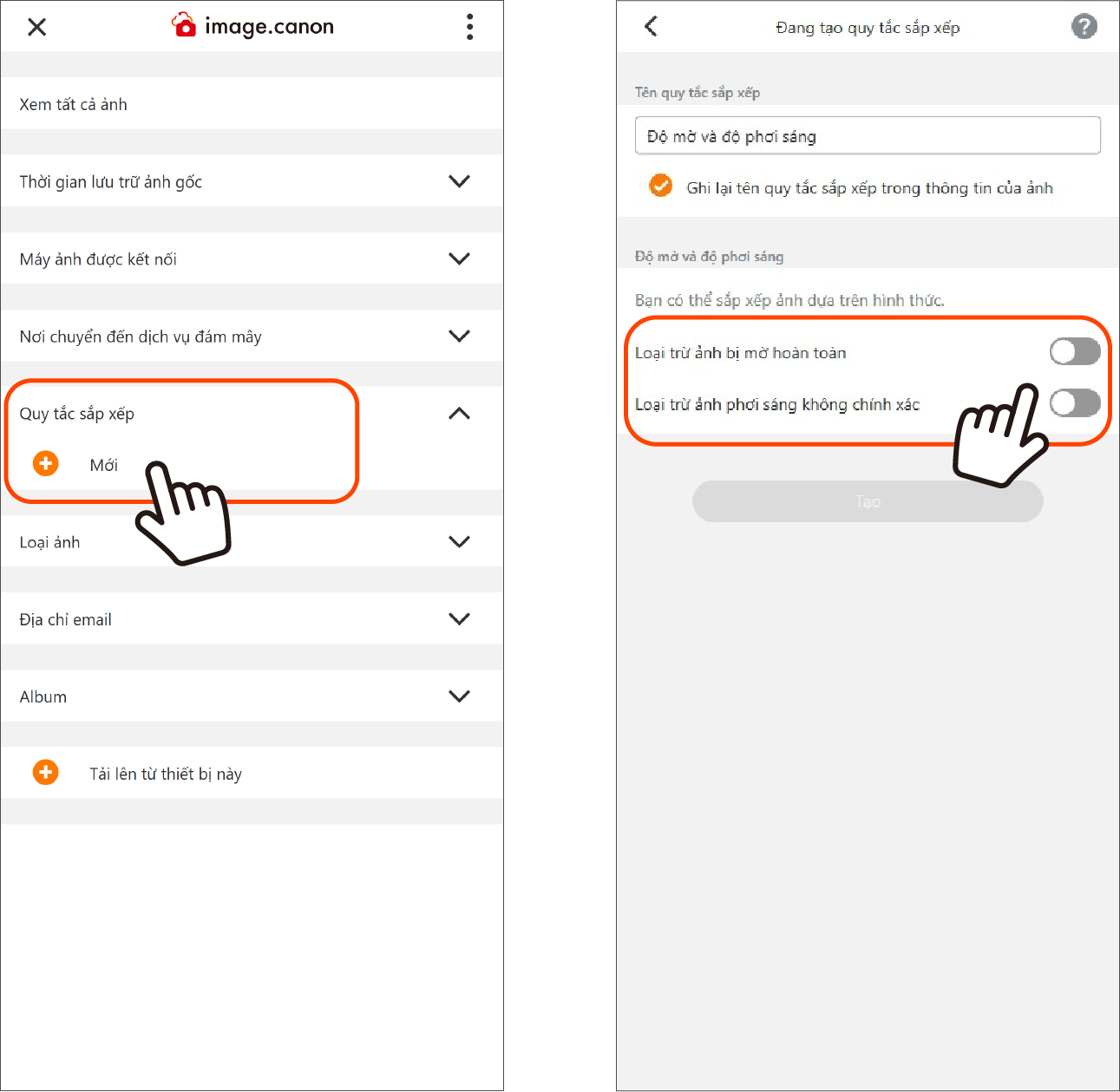Toggle Loại trừ ảnh bị mờ hoàn toàn switch
This screenshot has height=1092, width=1120.
pyautogui.click(x=1075, y=352)
